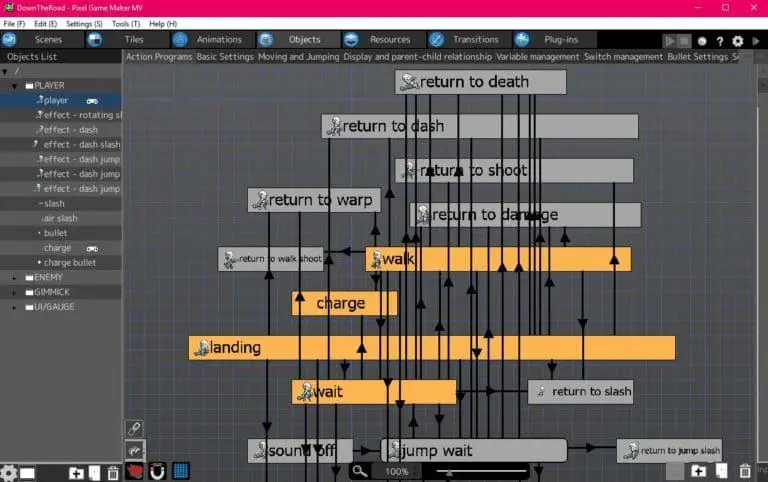The height and width of the screenshot is (482, 768).
Task: Open Basic Settings tab
Action: point(225,57)
